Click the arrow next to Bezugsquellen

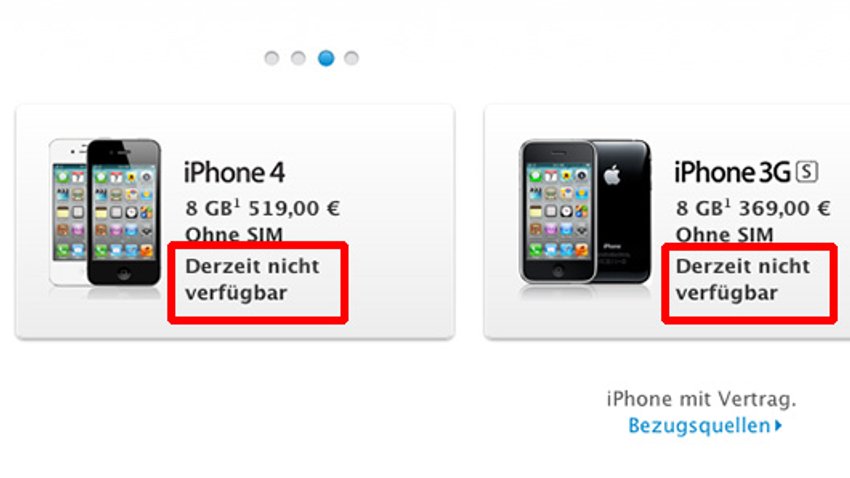click(778, 425)
